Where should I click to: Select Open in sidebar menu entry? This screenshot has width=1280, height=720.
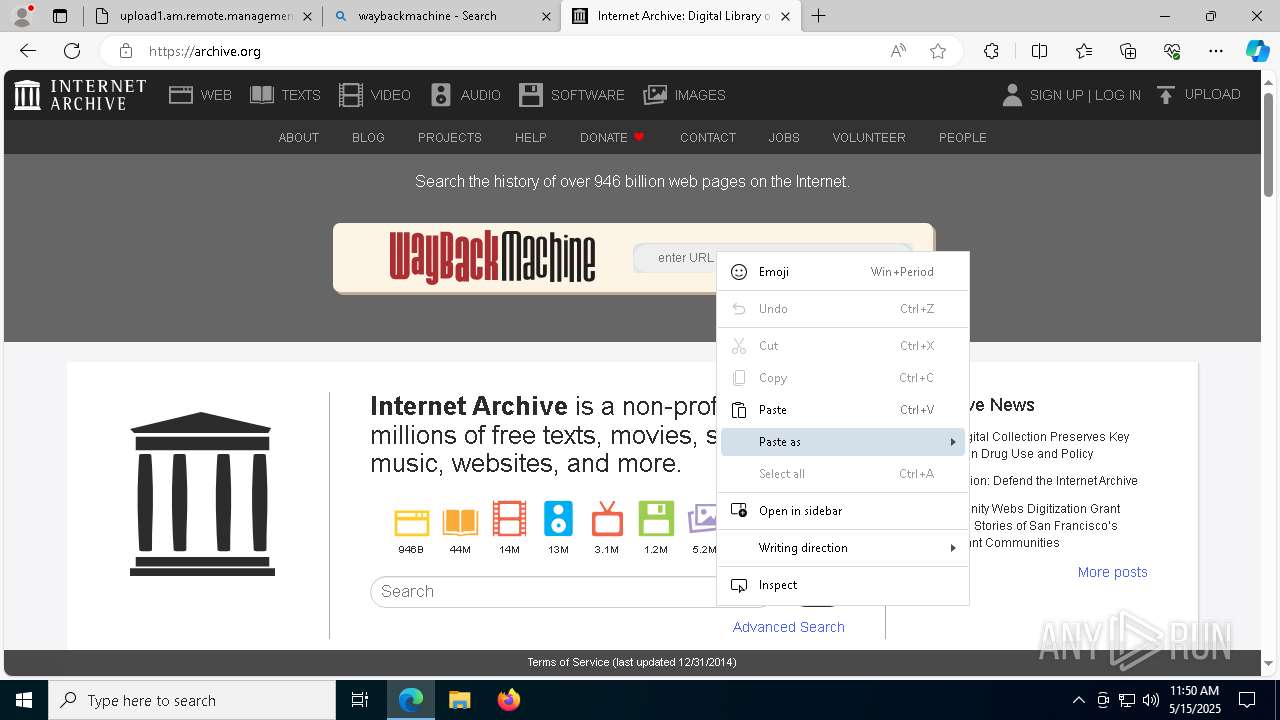[843, 511]
